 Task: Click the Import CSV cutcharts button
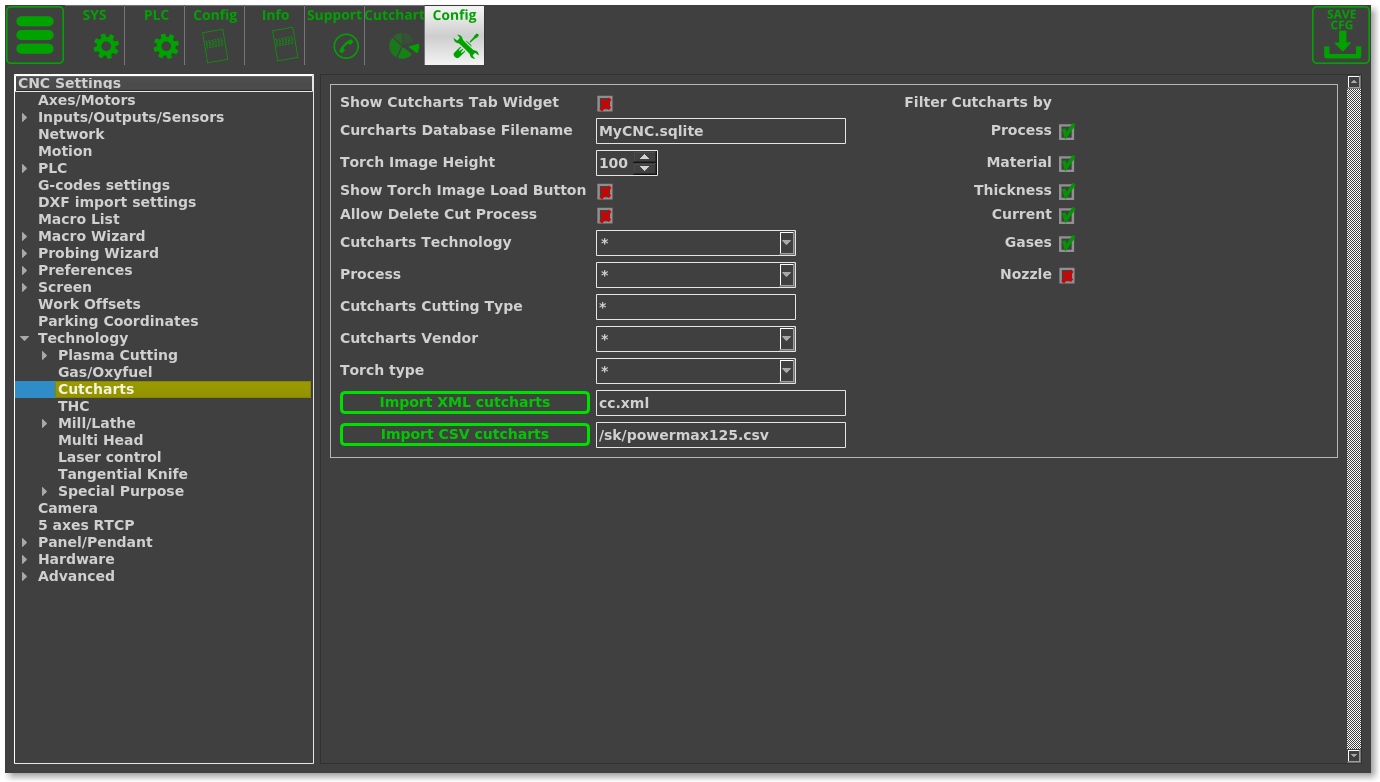point(465,434)
